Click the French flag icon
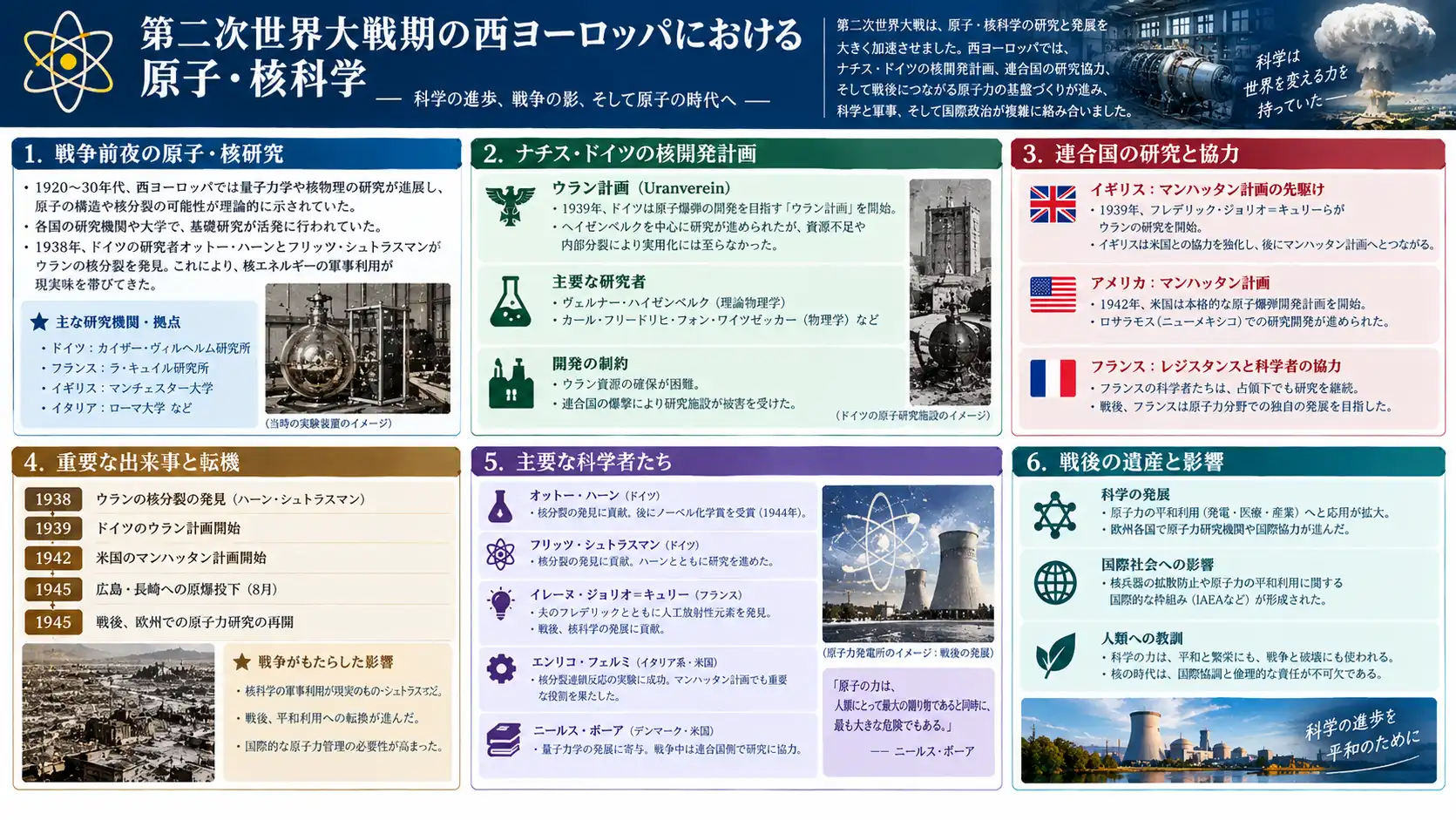 [x=1053, y=379]
